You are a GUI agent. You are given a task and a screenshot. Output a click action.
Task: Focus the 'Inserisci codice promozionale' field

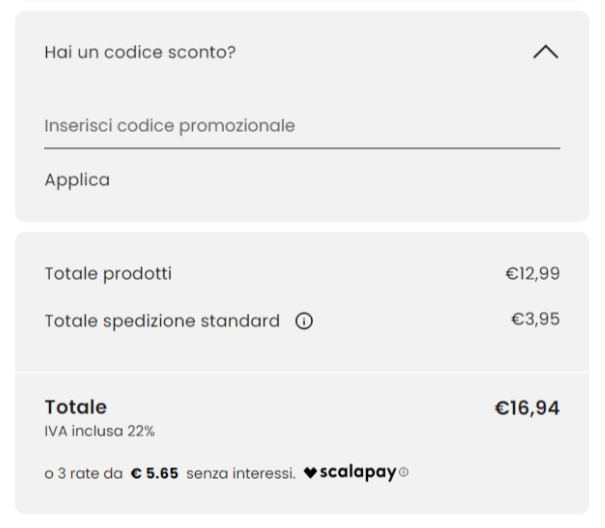pyautogui.click(x=300, y=126)
